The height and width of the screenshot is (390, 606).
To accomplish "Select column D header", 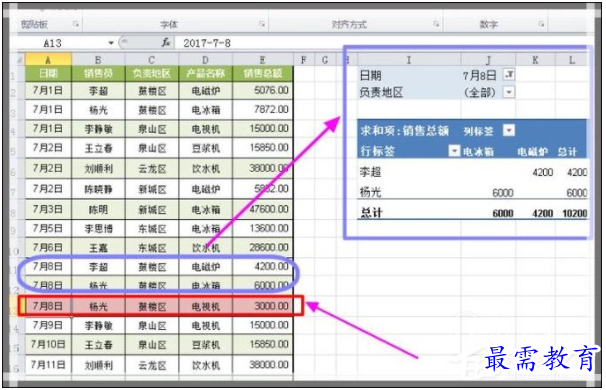I will tap(206, 60).
